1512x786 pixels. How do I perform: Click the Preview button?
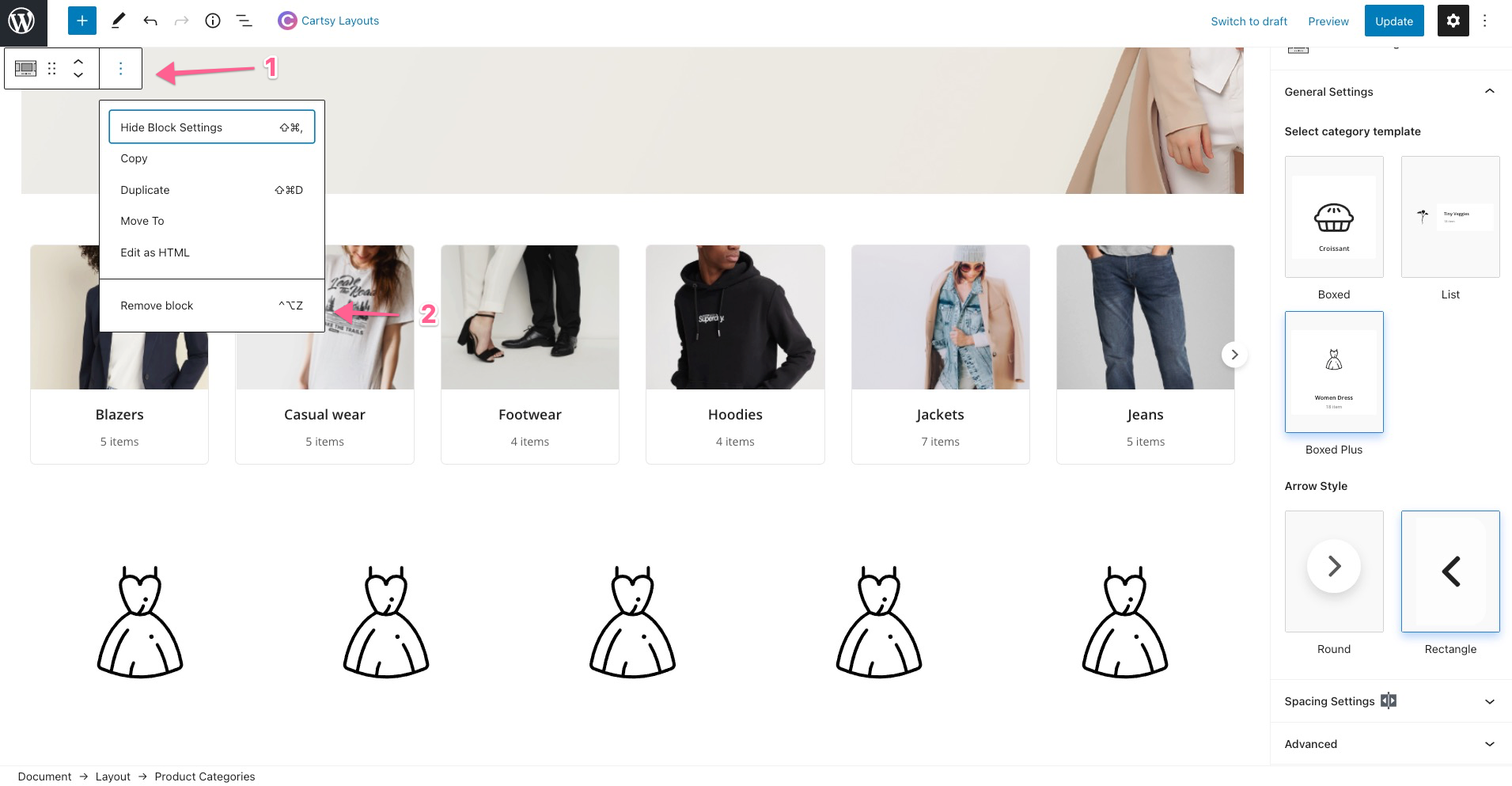point(1328,21)
